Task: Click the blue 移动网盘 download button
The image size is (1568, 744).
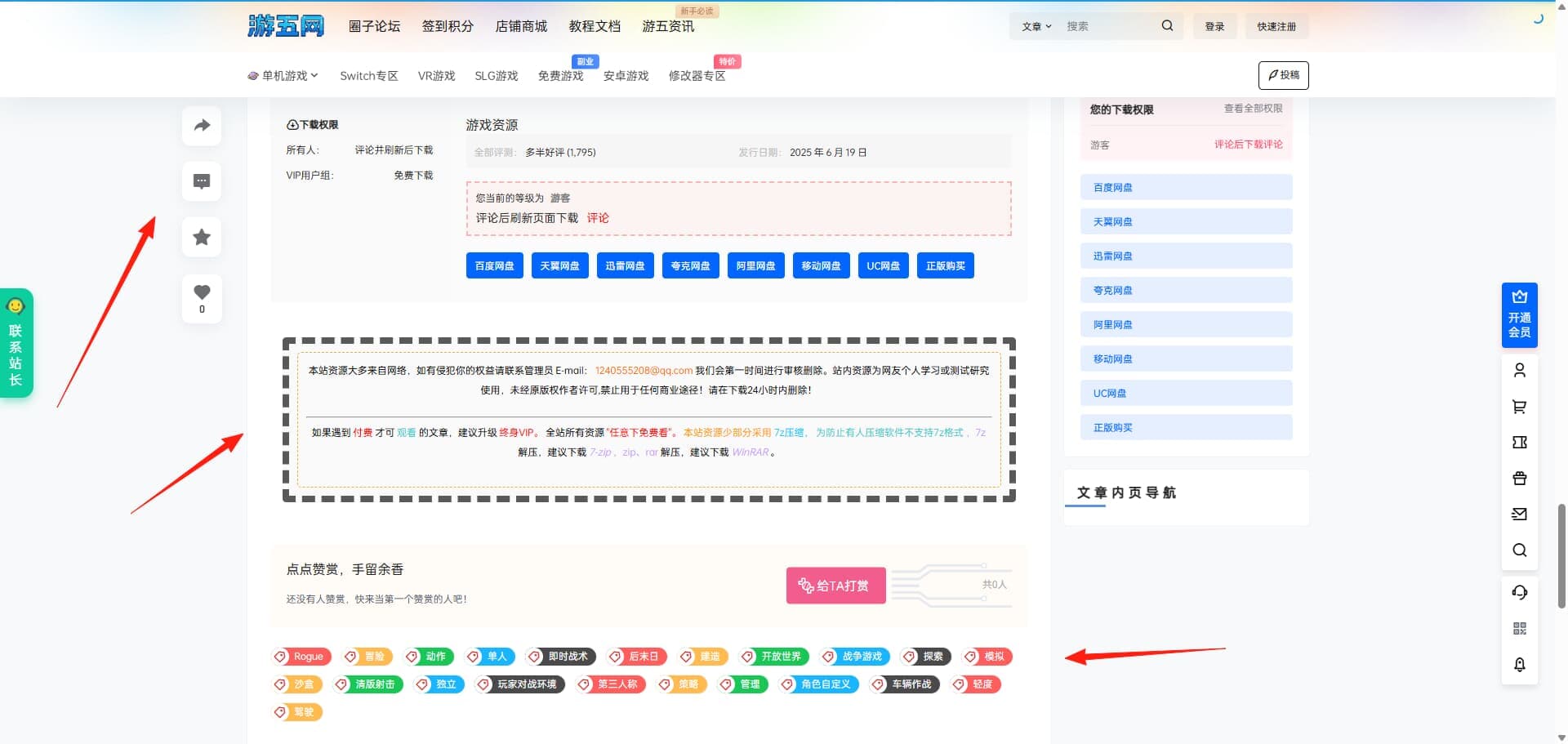Action: [x=821, y=265]
